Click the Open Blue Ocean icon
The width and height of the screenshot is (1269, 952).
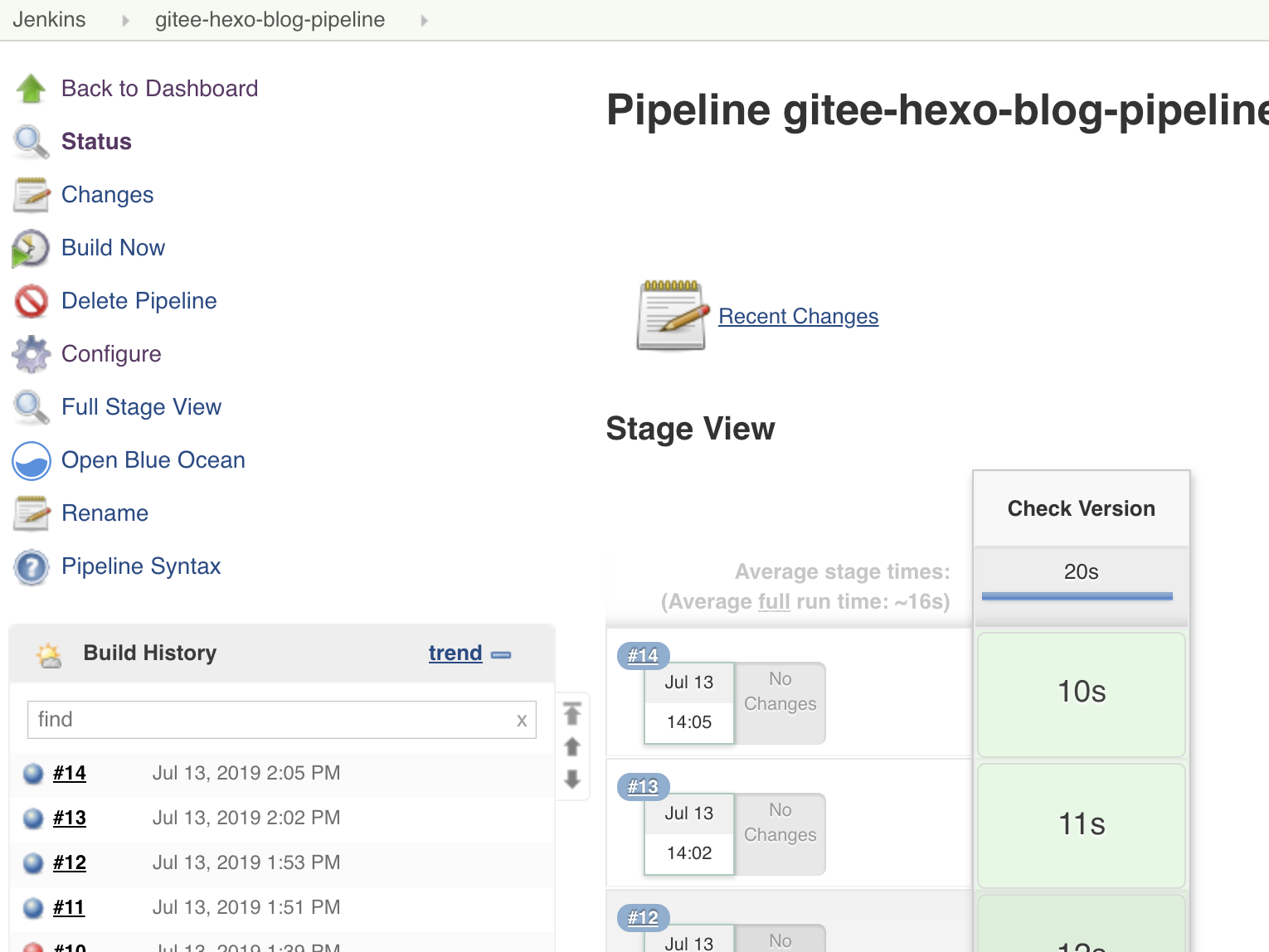[32, 460]
